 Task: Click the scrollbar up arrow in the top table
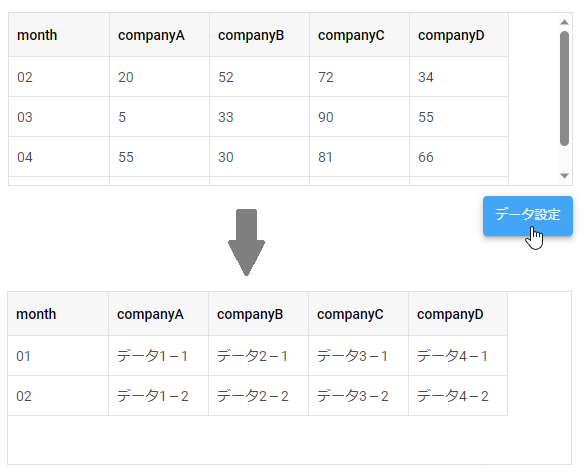coord(564,22)
